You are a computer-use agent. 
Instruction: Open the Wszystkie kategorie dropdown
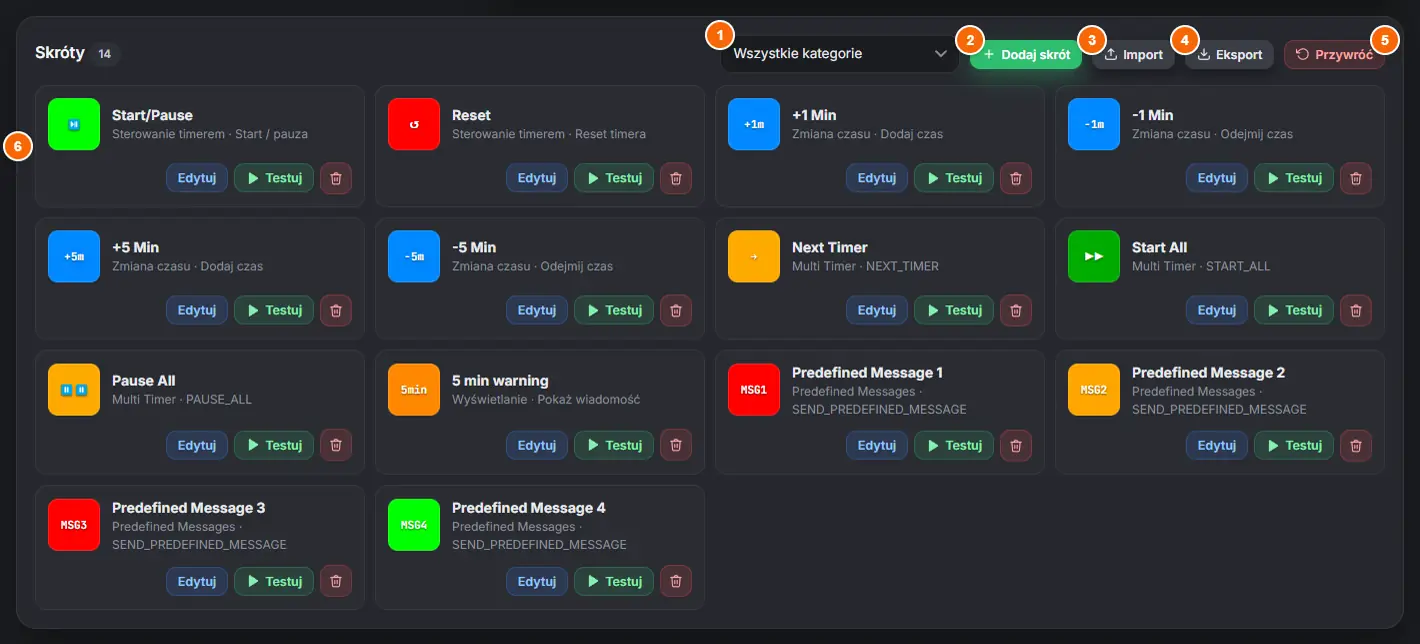tap(840, 54)
